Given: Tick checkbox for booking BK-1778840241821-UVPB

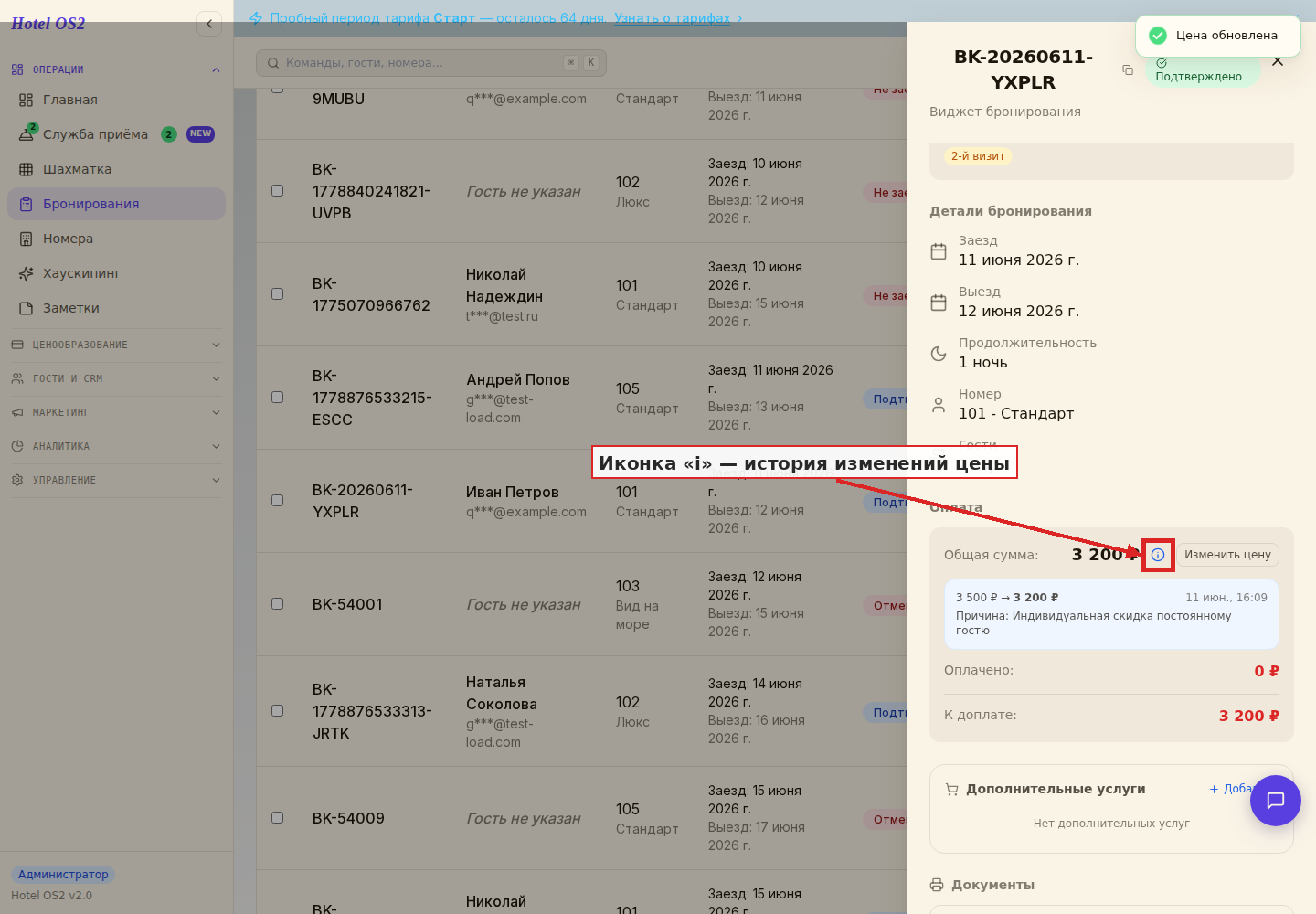Looking at the screenshot, I should point(277,191).
